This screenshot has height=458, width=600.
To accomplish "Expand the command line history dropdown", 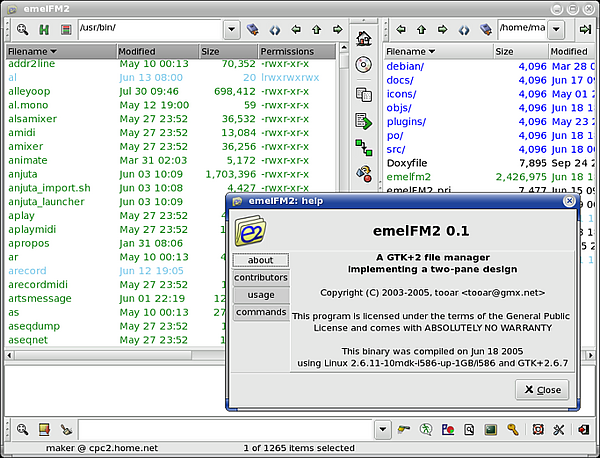I will click(x=384, y=430).
